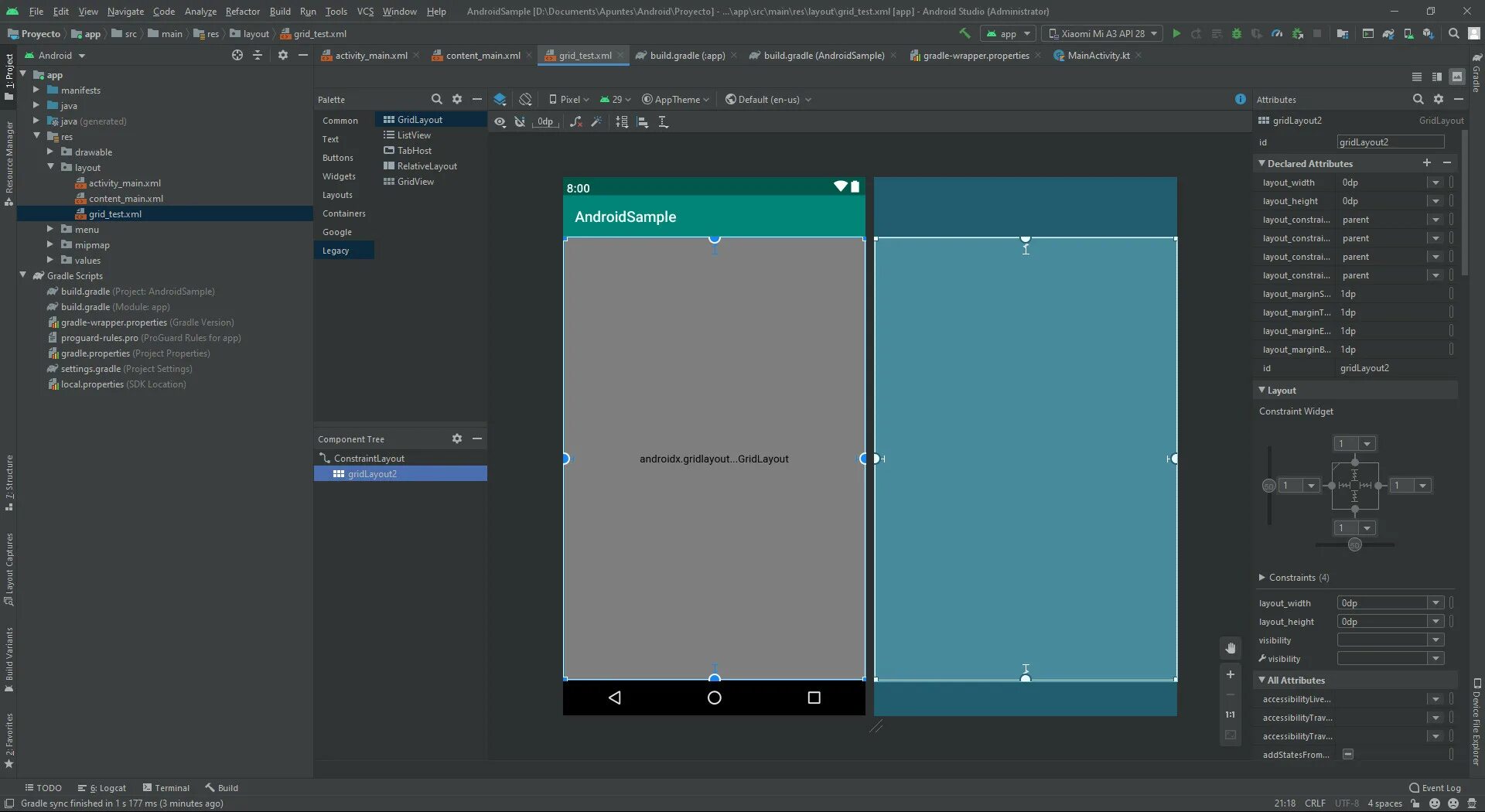Viewport: 1485px width, 812px height.
Task: Expand the Constraints section in Attributes
Action: pos(1262,578)
